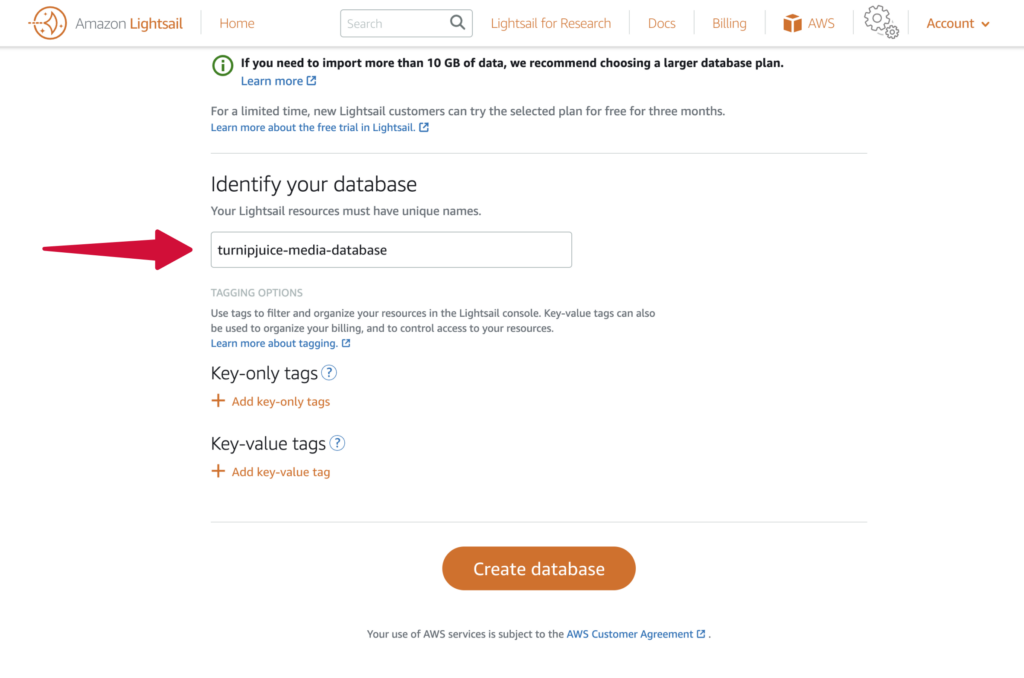Screen dimensions: 1024x678
Task: Expand the Add key-value tag section
Action: 280,471
